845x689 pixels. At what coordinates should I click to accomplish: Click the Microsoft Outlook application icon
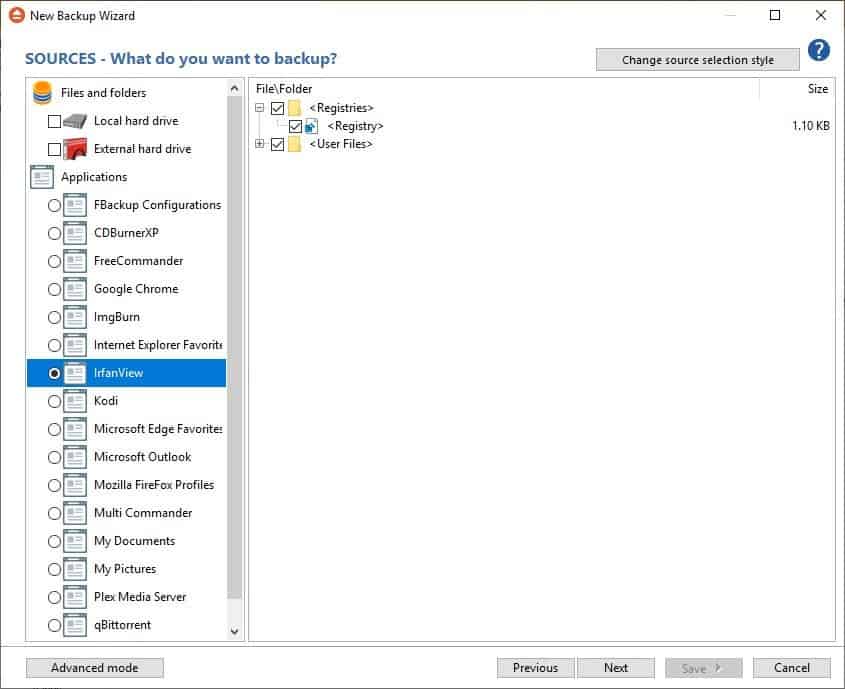tap(75, 457)
